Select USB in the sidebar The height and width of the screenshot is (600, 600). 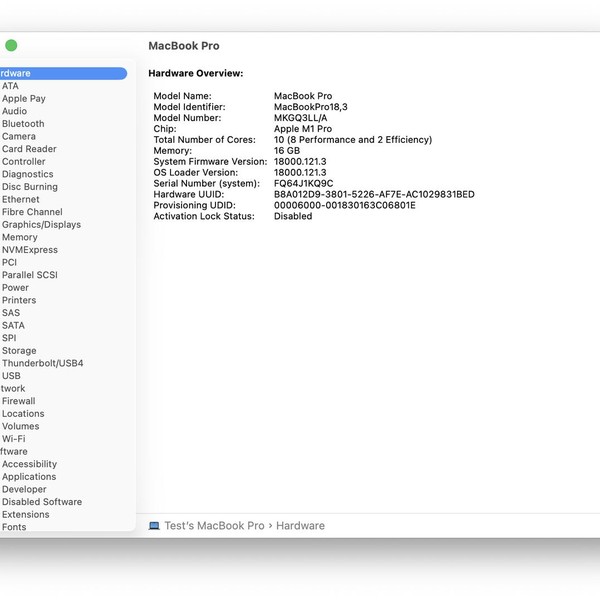11,376
